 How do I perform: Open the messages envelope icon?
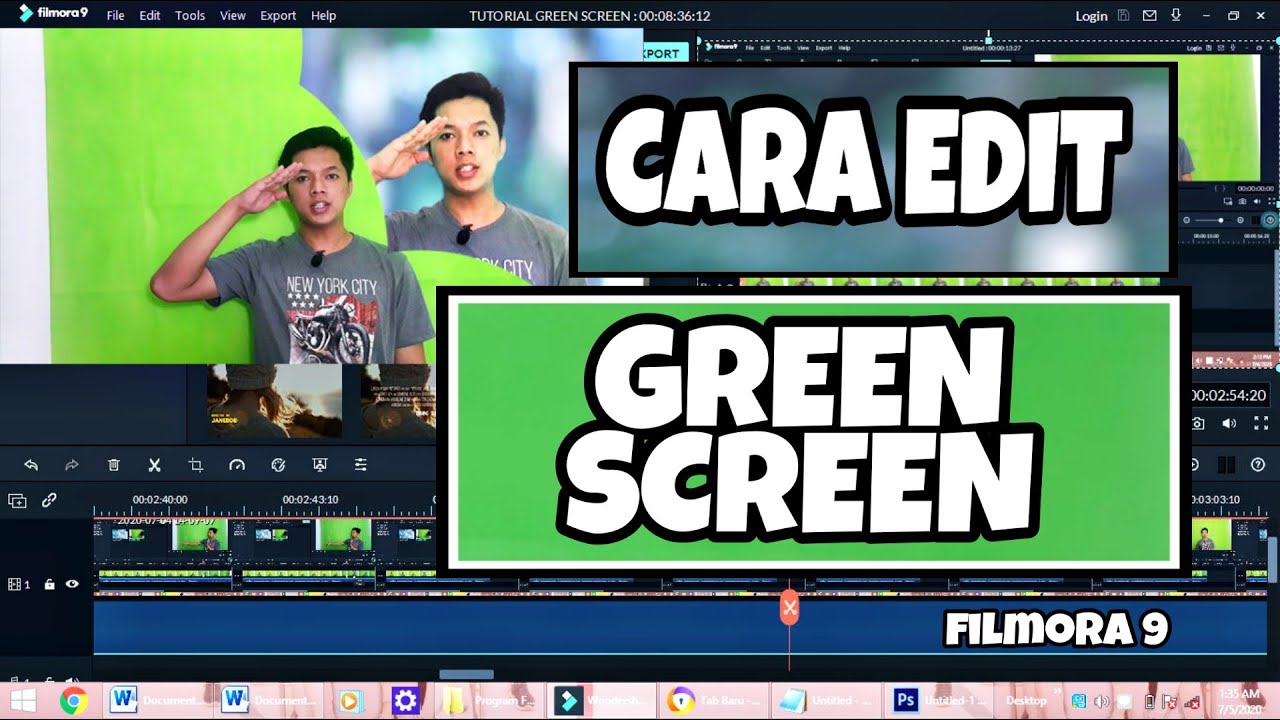point(1150,16)
